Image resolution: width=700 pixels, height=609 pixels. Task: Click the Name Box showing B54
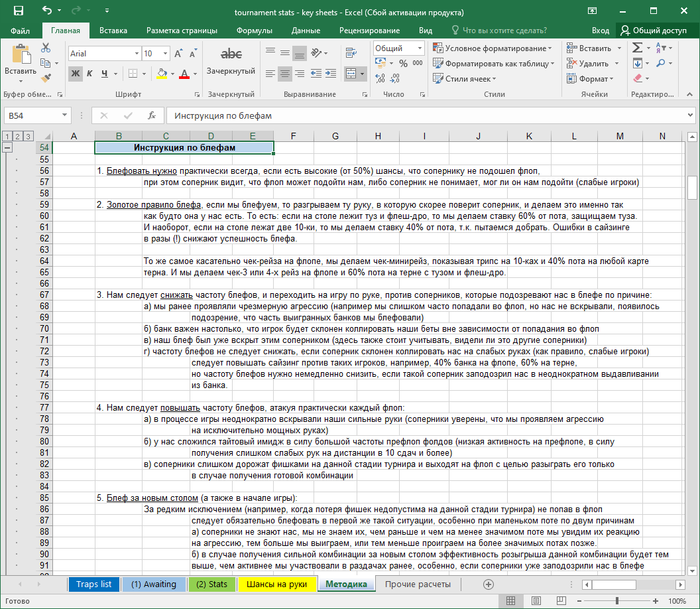pos(37,116)
